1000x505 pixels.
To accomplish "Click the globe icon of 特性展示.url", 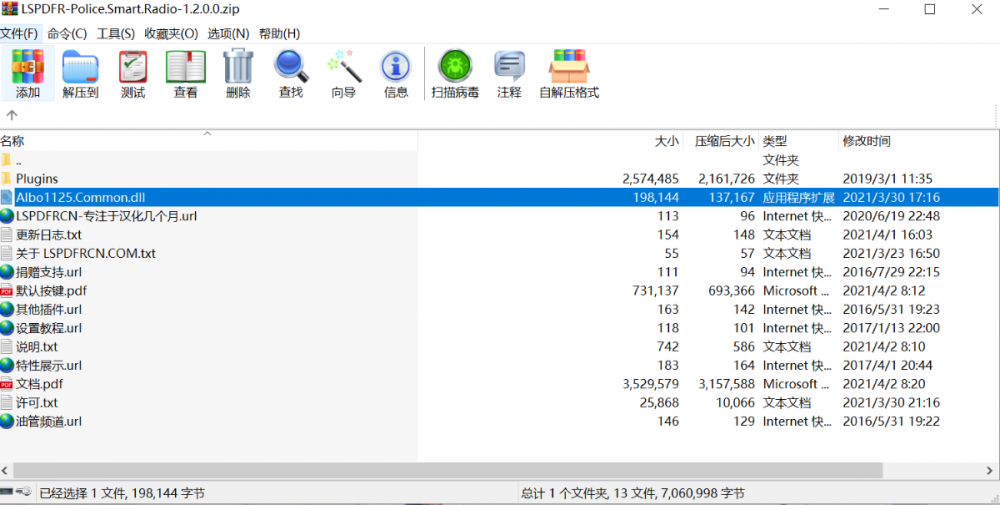I will click(x=6, y=365).
